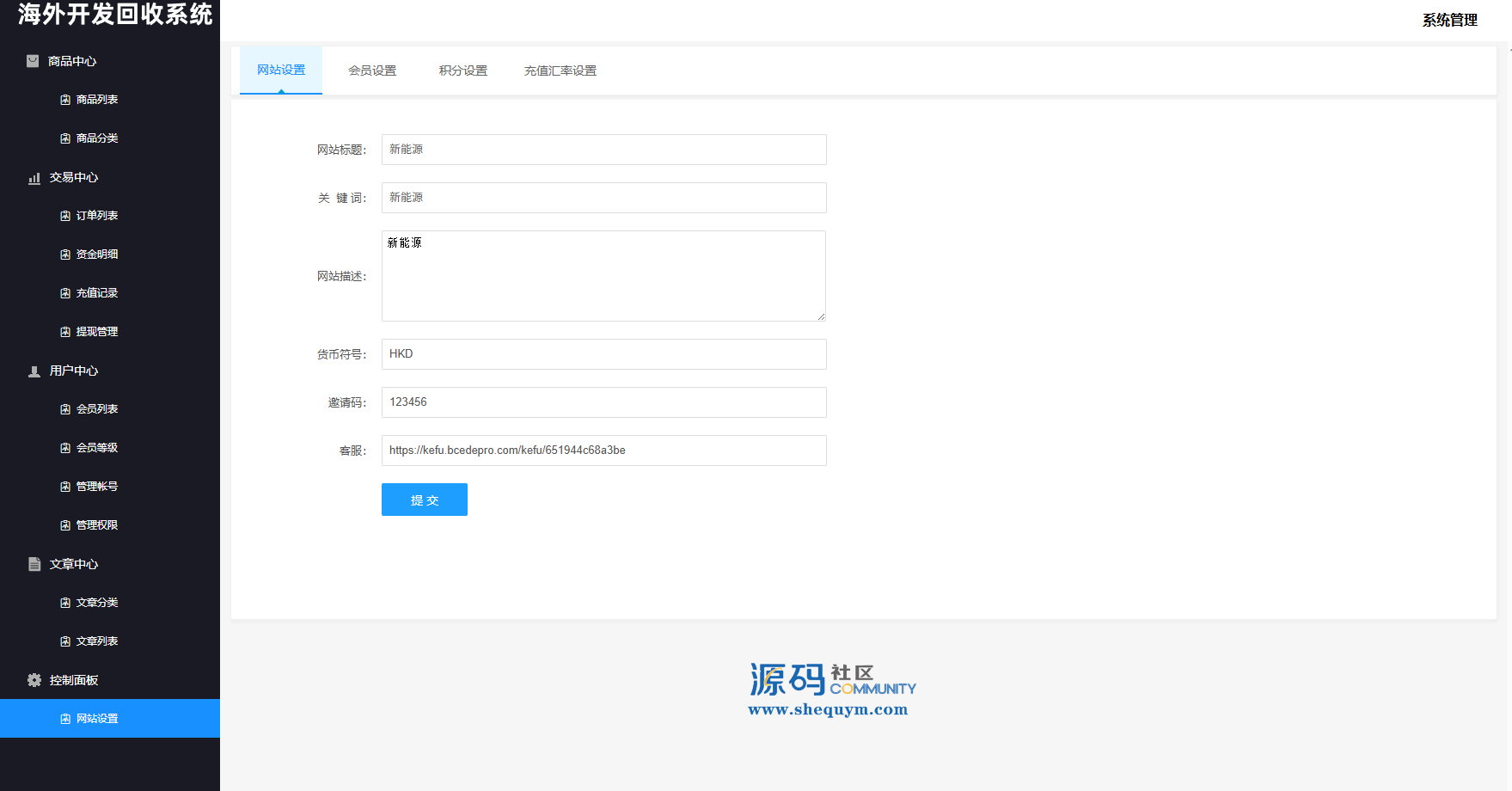
Task: Click the icon next to 订单列表
Action: point(65,216)
